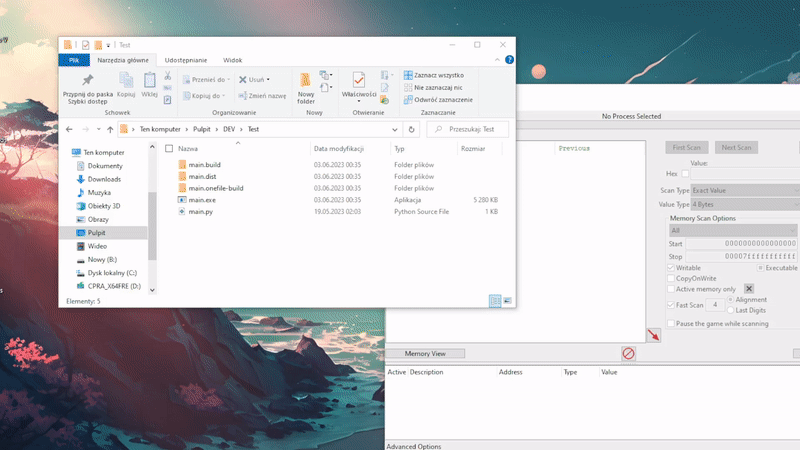Open Advanced Options in Cheat Engine
The height and width of the screenshot is (450, 800).
coord(414,446)
